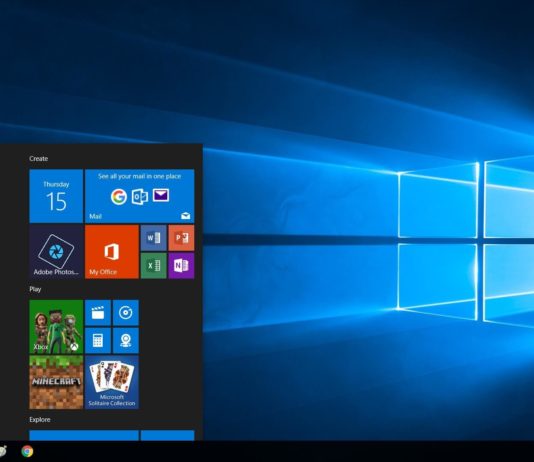Open the Groove Music disc tile

click(x=126, y=313)
